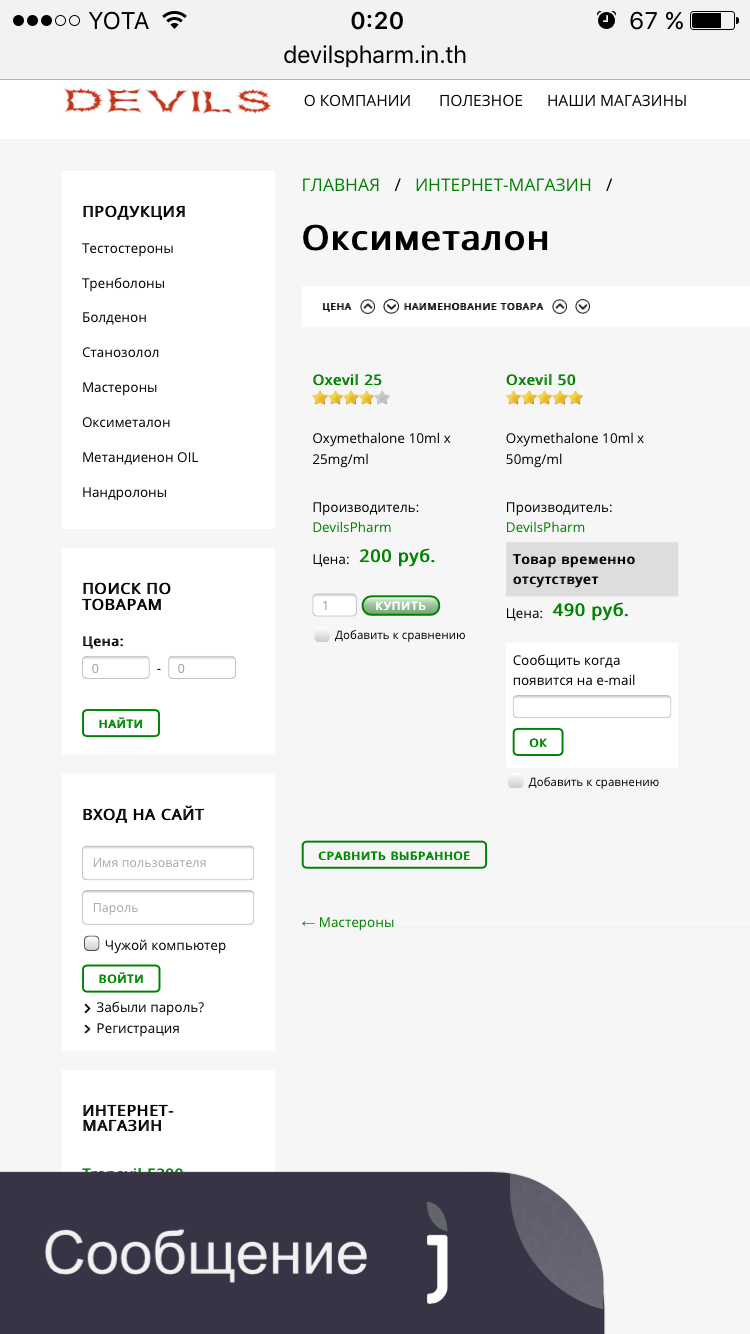Sort by price ascending arrow
Image resolution: width=750 pixels, height=1334 pixels.
tap(368, 307)
